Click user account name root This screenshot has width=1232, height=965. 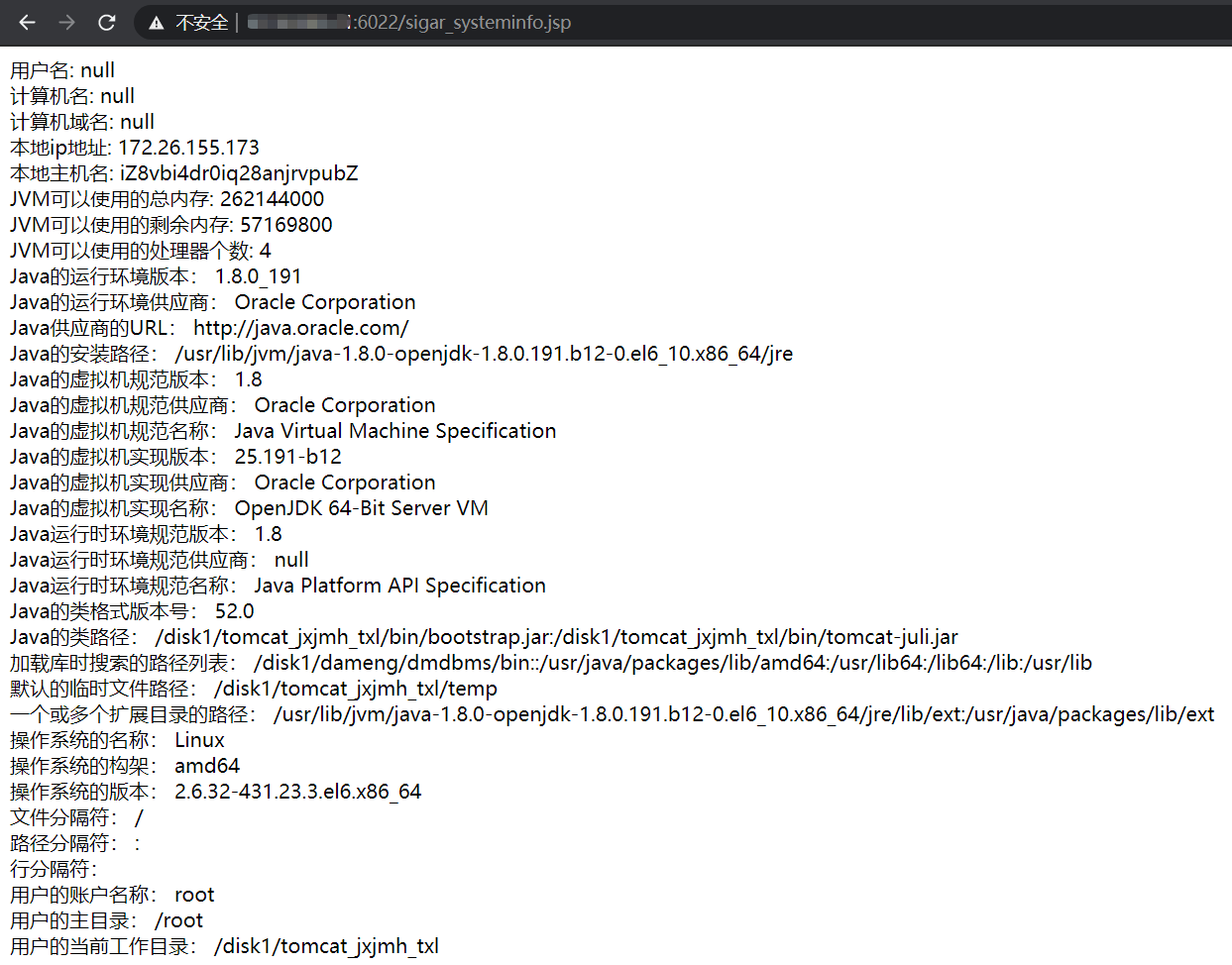194,895
